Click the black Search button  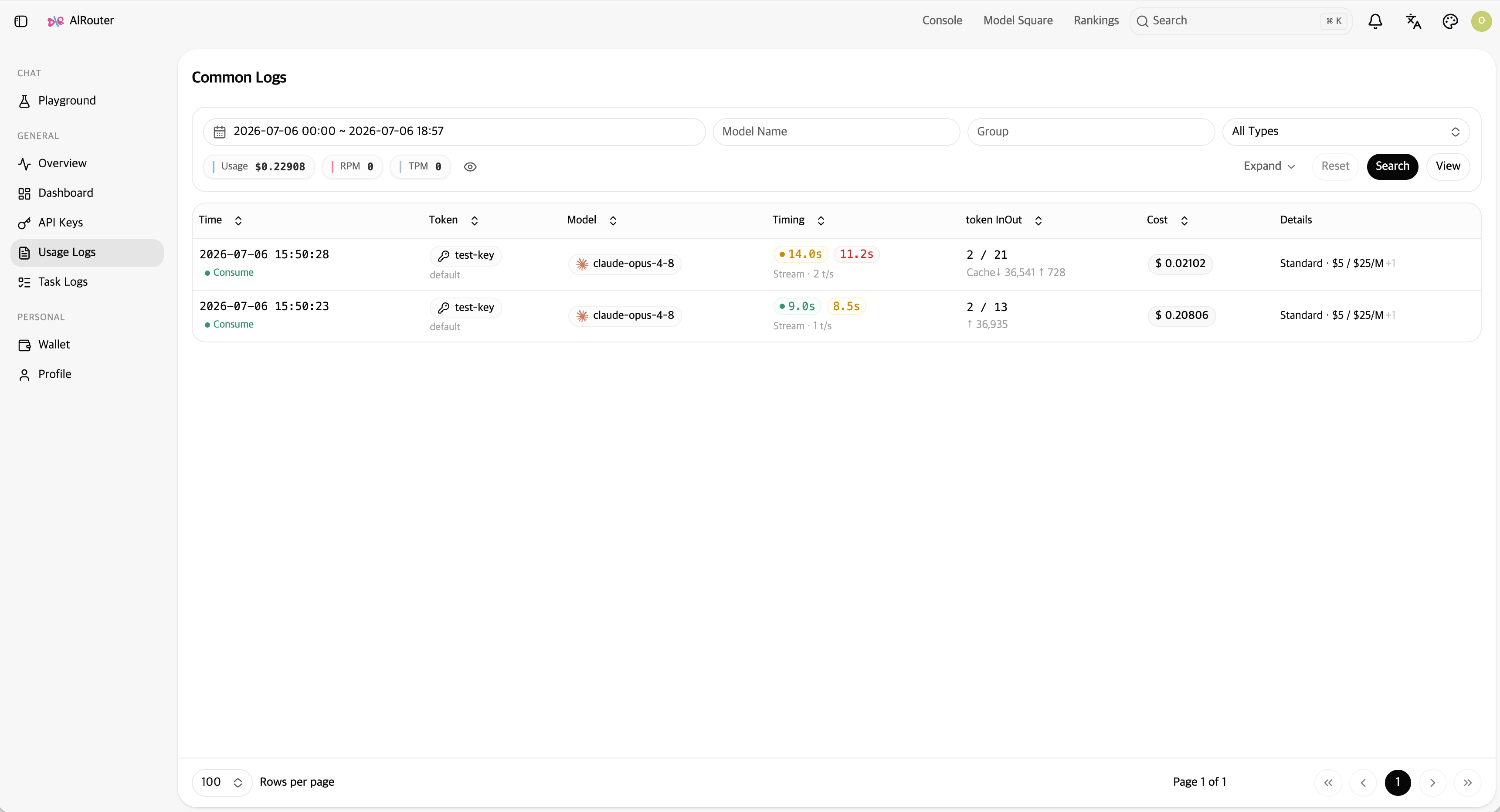click(x=1392, y=166)
